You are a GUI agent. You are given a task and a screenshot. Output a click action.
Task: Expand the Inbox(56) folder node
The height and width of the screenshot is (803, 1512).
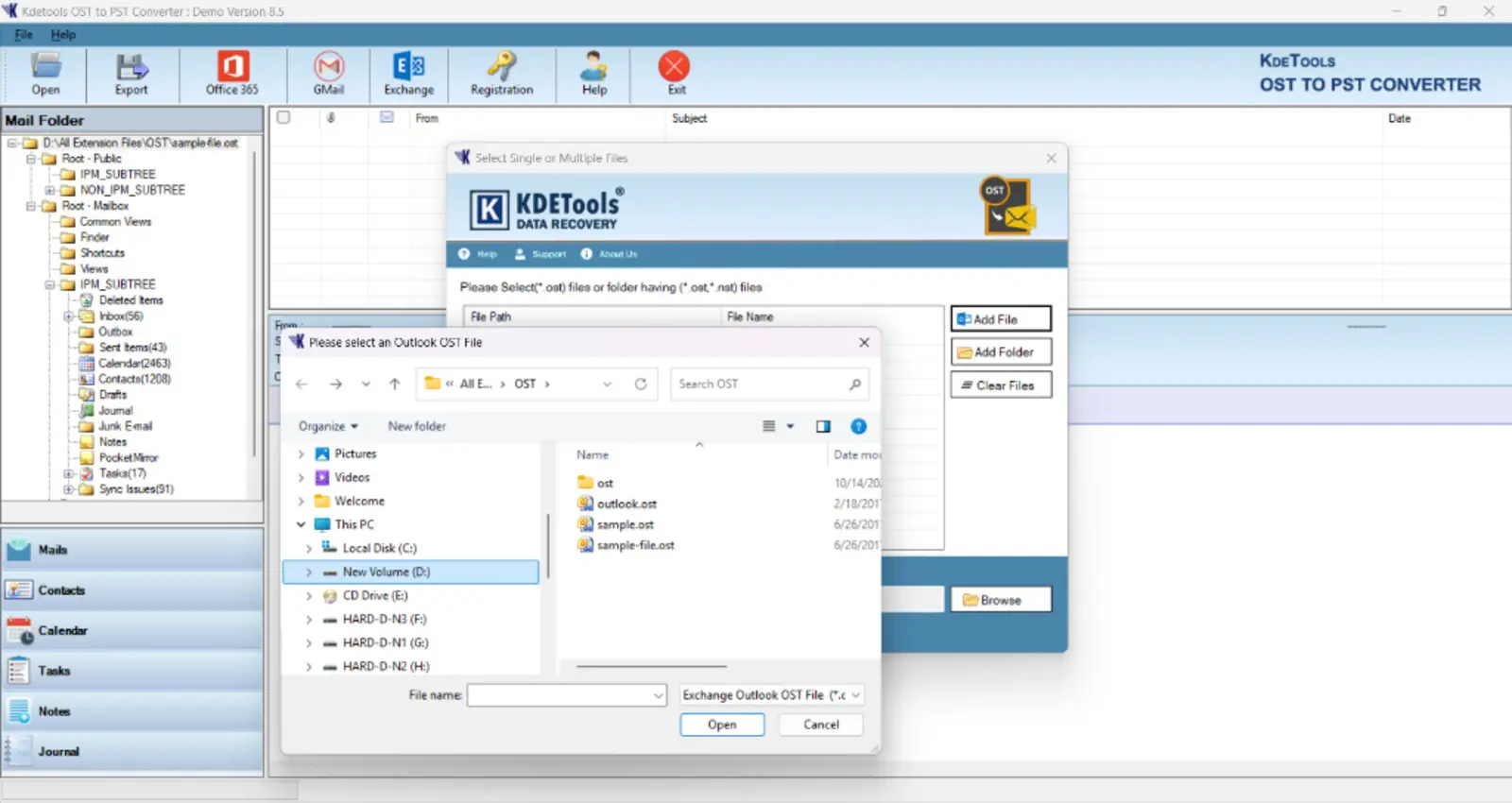point(69,316)
